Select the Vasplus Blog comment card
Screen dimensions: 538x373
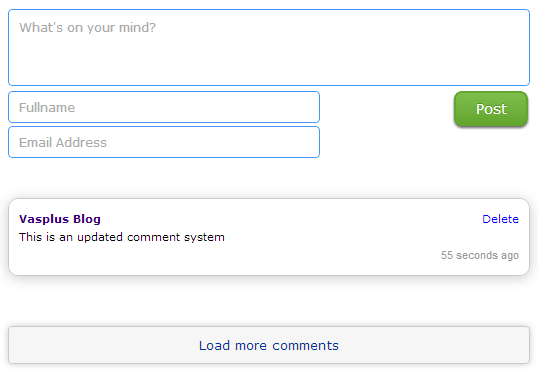pos(269,237)
